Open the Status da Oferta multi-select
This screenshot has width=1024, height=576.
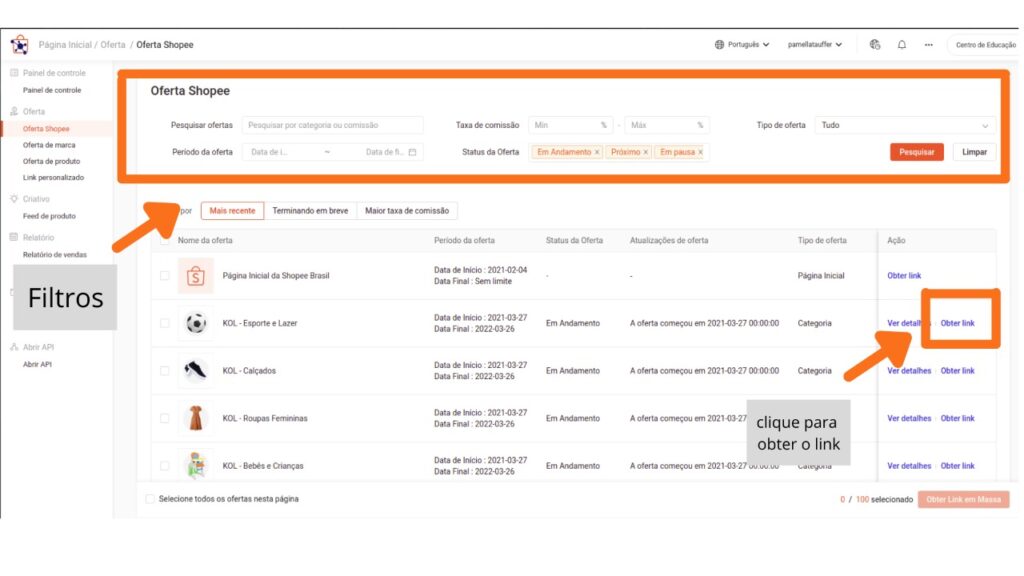tap(619, 152)
